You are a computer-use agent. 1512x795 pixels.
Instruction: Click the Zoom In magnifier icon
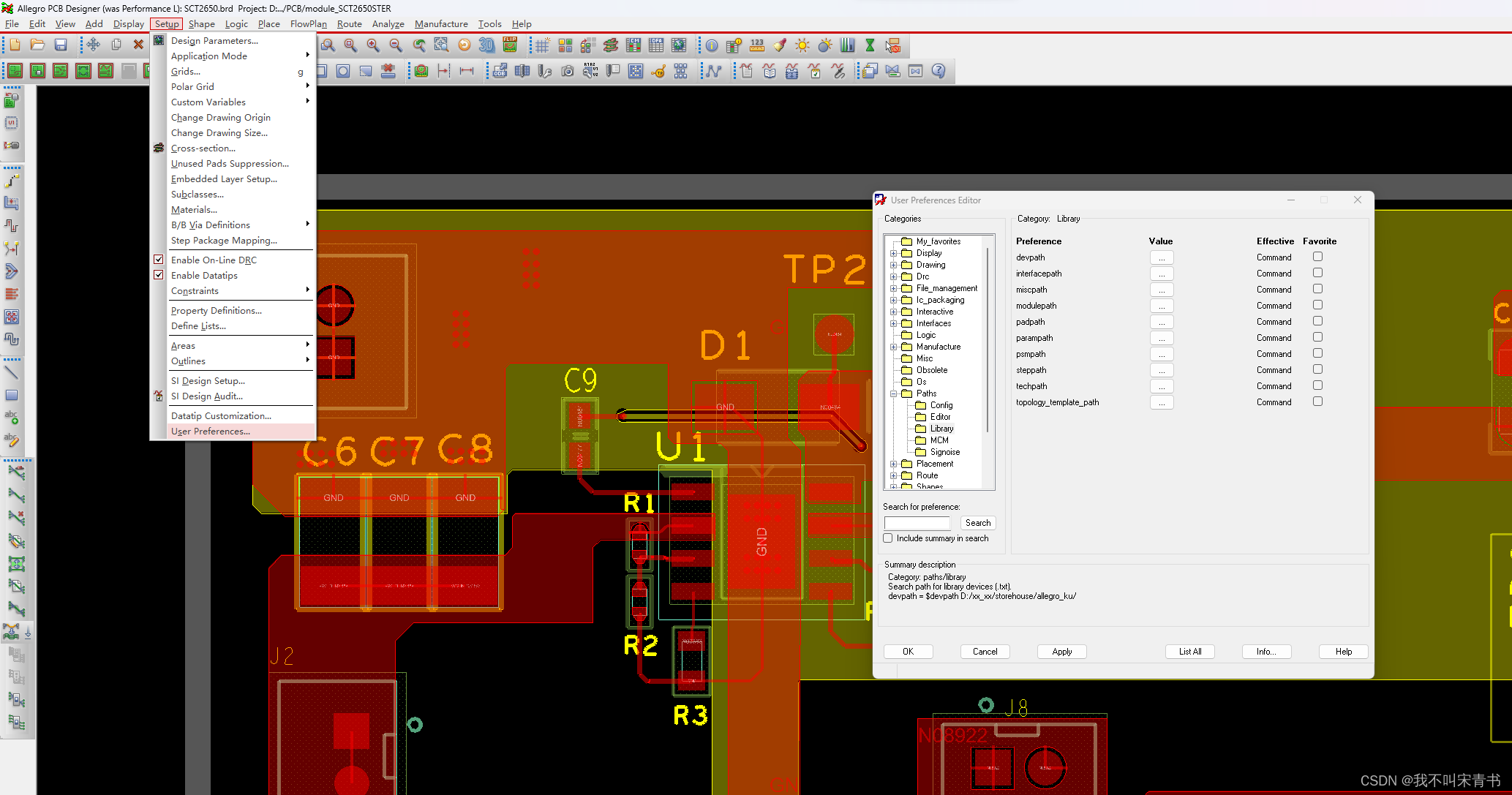373,45
